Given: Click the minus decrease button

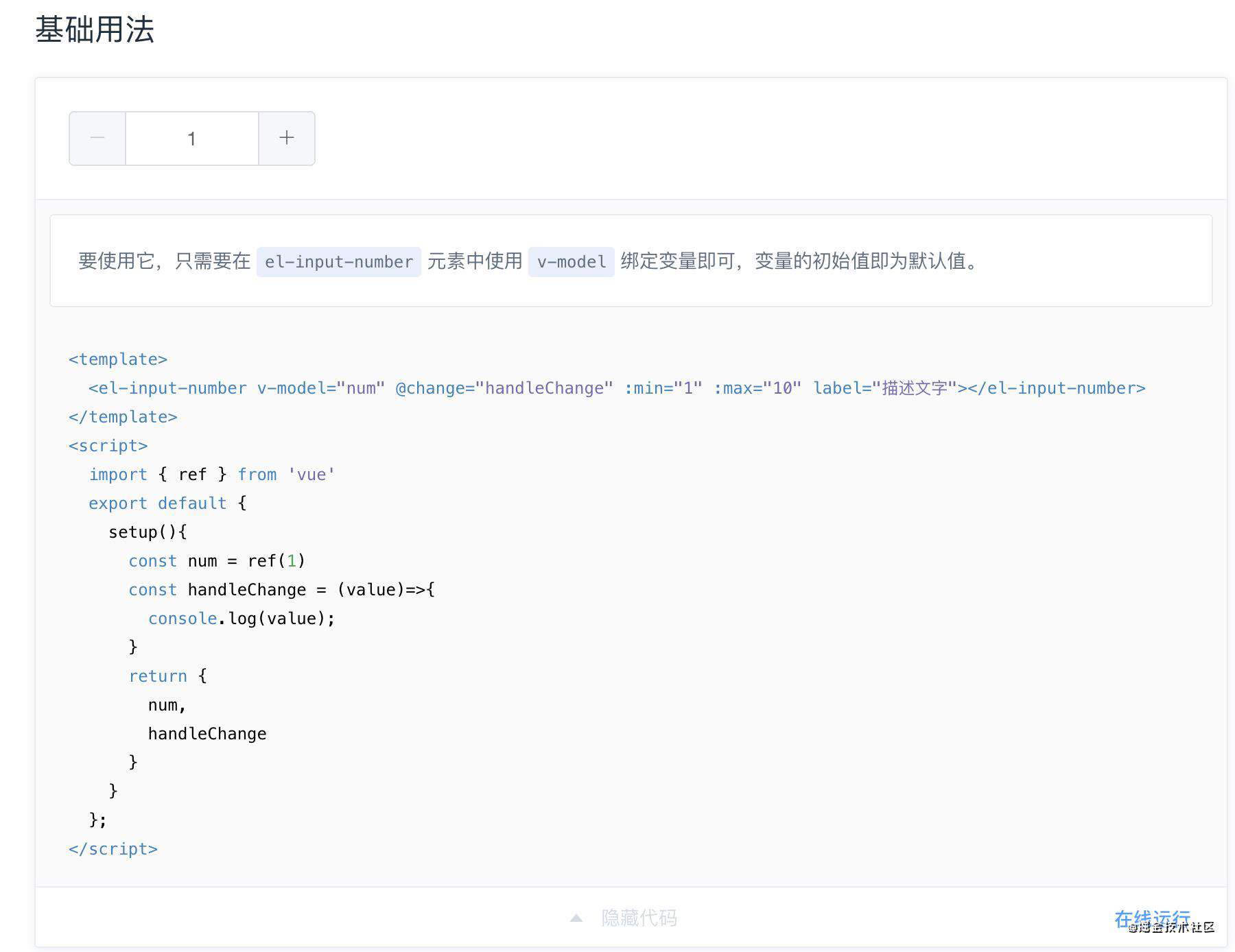Looking at the screenshot, I should [x=97, y=139].
